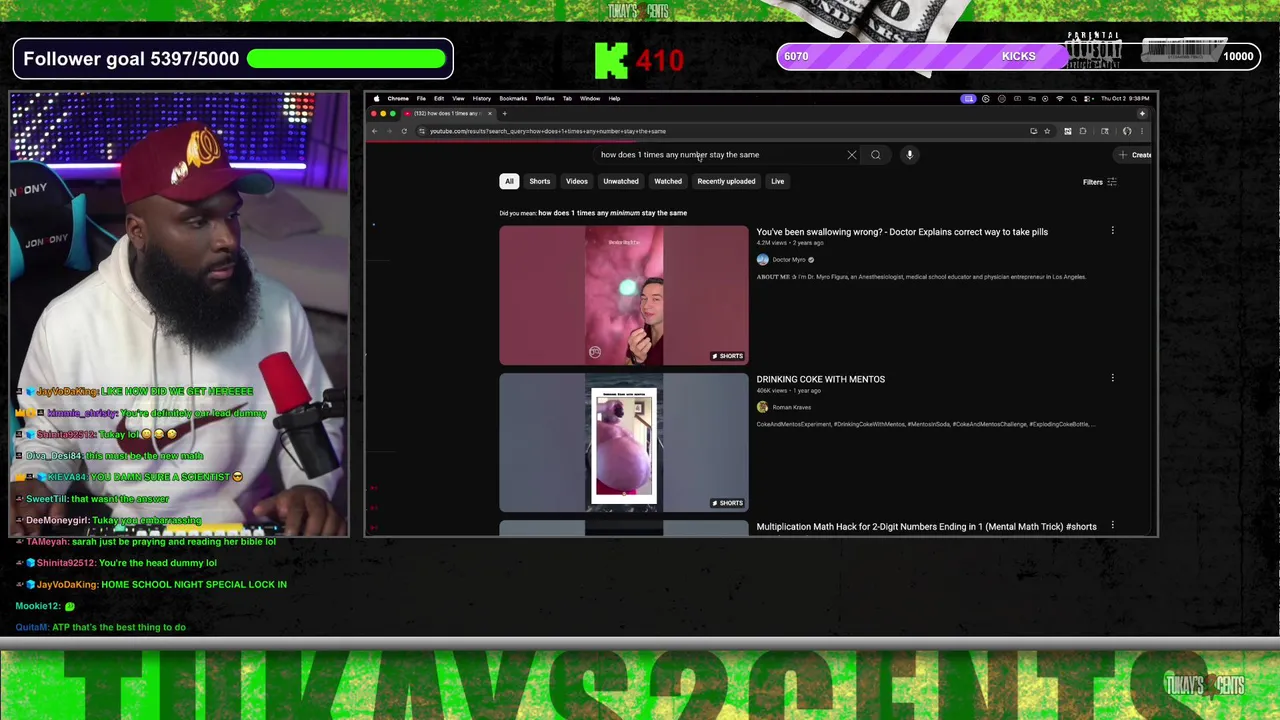Viewport: 1280px width, 720px height.
Task: Click the Doctor Myro channel avatar
Action: pyautogui.click(x=762, y=260)
